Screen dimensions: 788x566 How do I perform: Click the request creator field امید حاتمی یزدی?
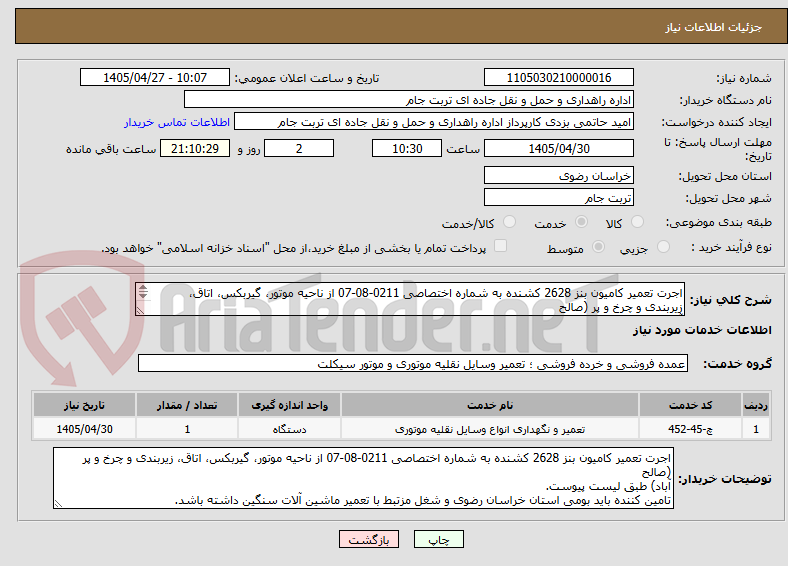434,122
